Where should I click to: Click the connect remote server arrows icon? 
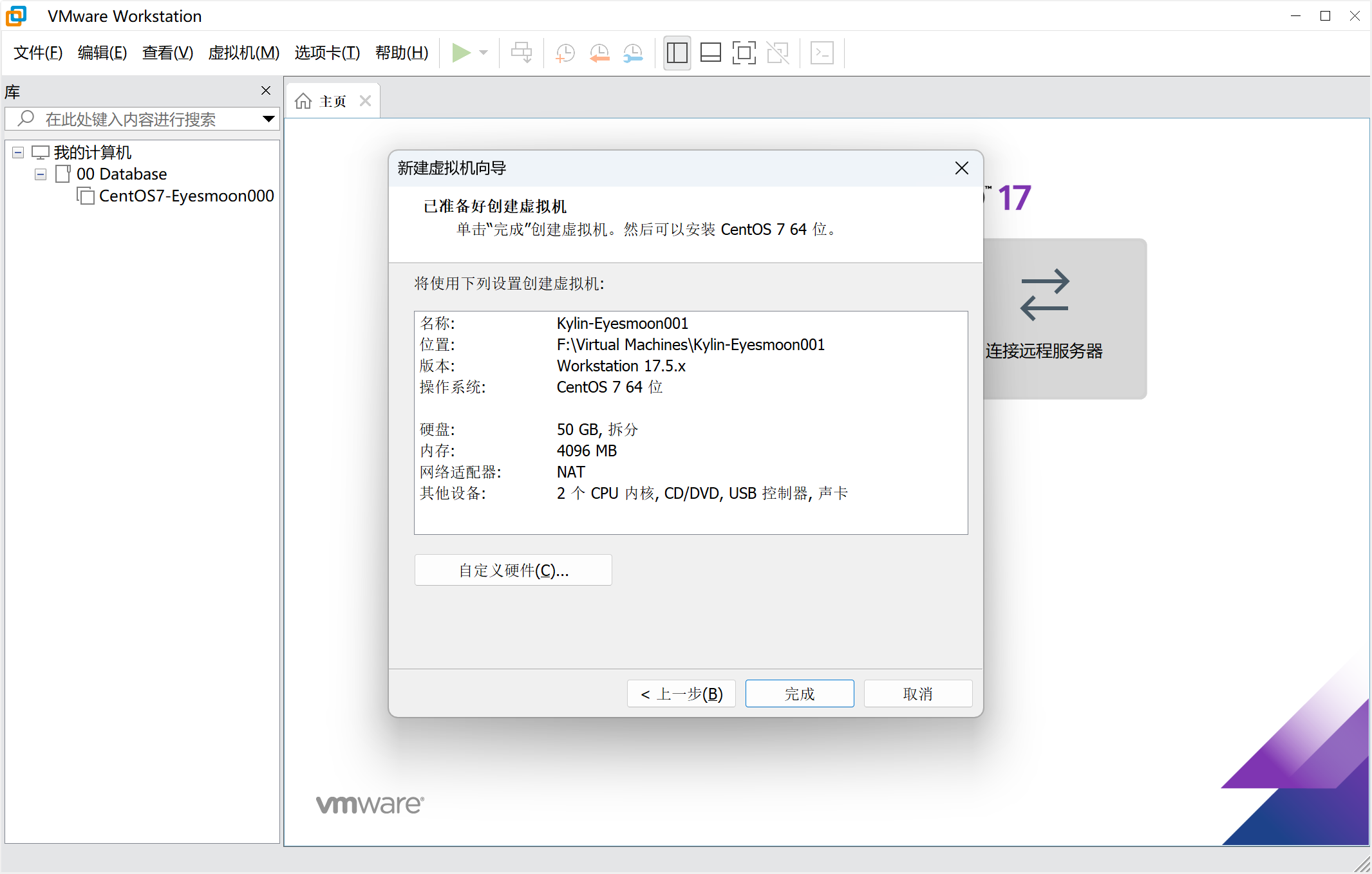(1044, 295)
